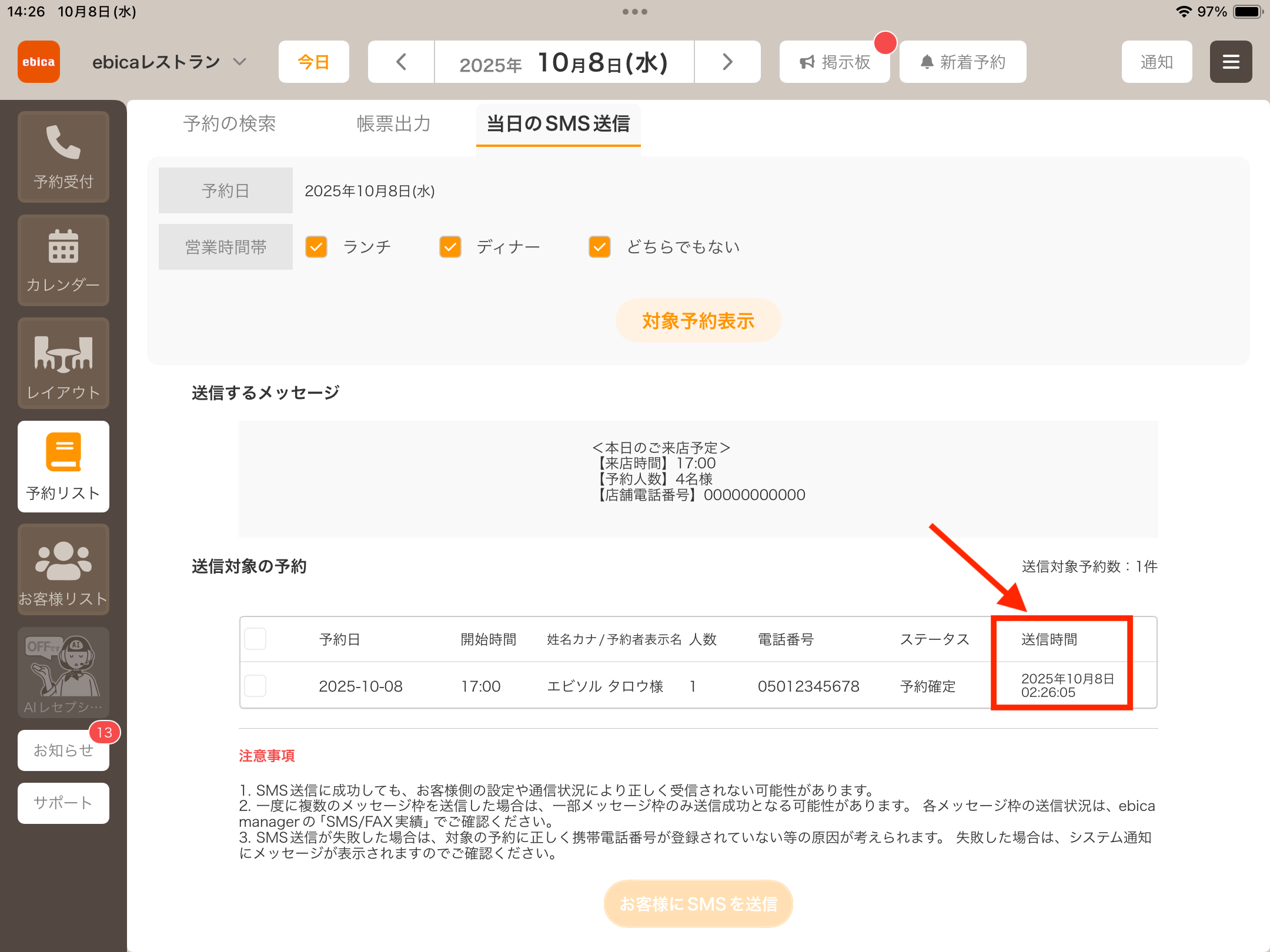The image size is (1270, 952).
Task: Click the 送信時間 column header
Action: point(1050,639)
